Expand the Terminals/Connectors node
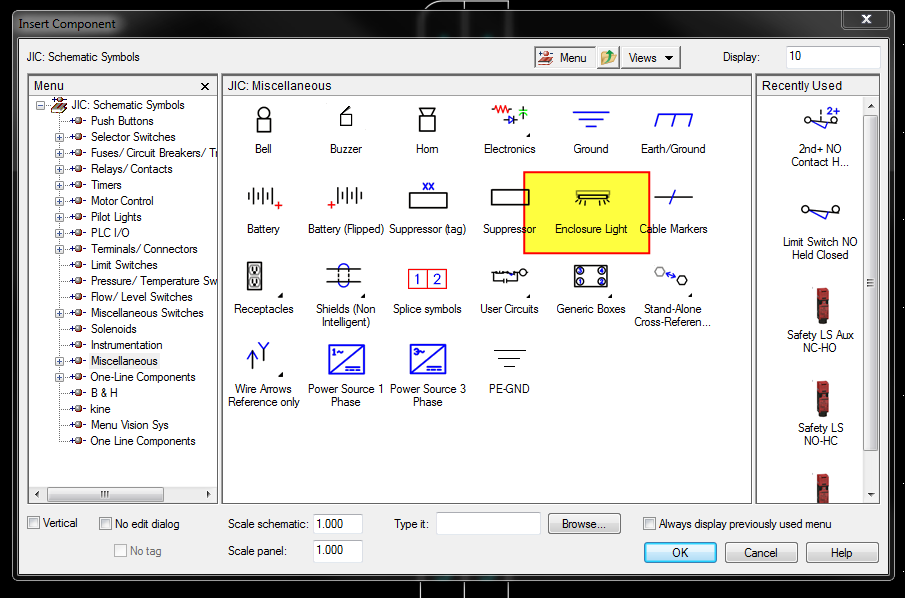 pos(59,249)
